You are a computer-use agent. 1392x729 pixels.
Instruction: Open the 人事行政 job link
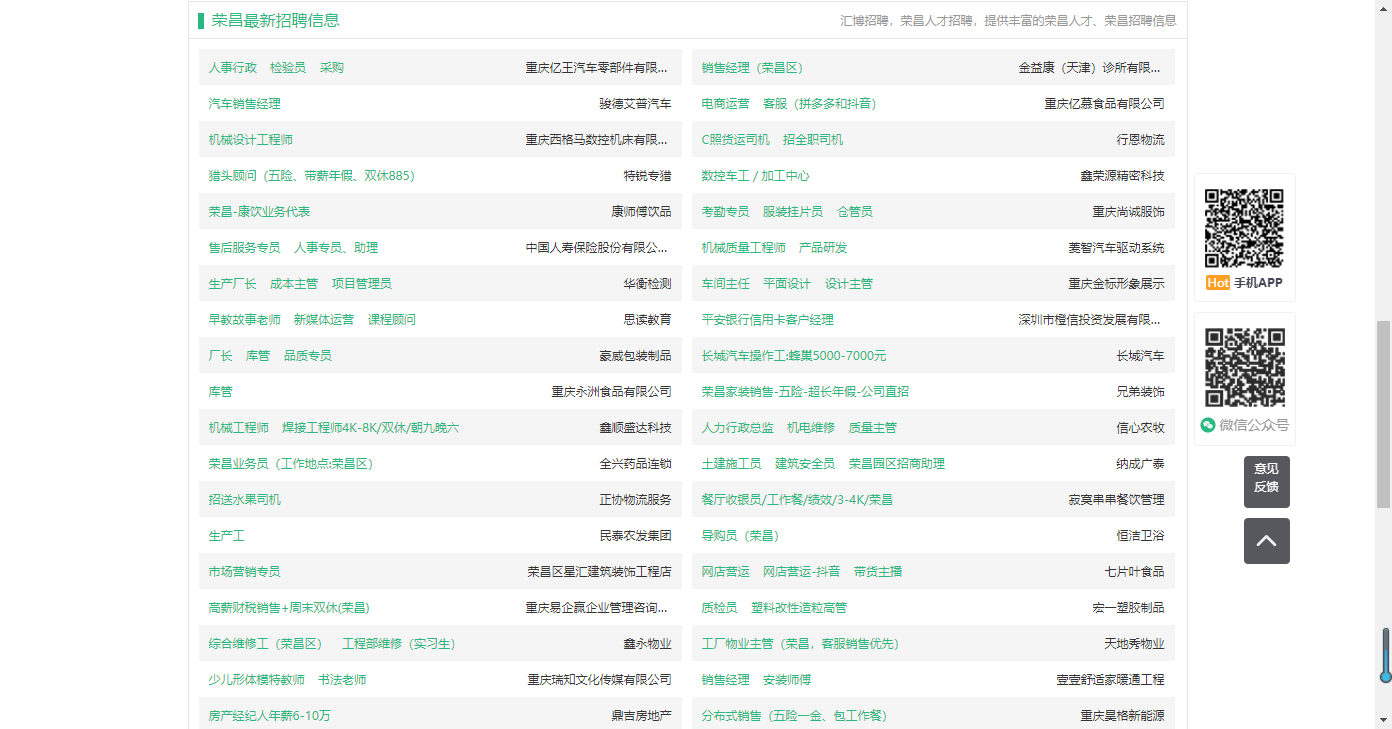click(x=233, y=68)
